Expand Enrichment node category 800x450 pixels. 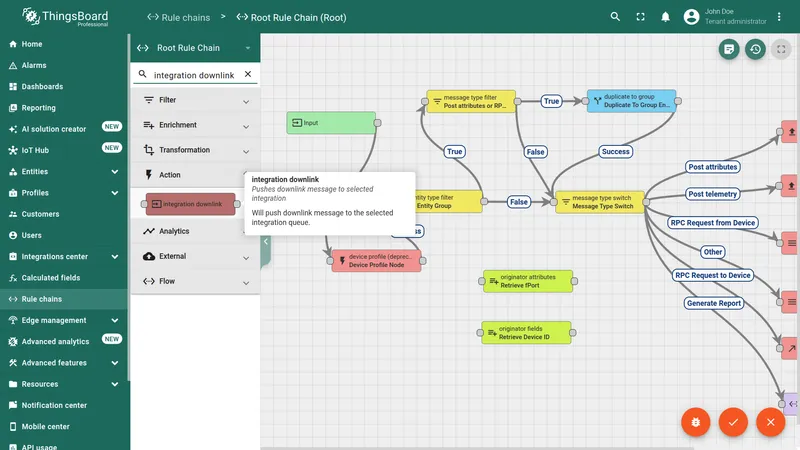pos(195,125)
